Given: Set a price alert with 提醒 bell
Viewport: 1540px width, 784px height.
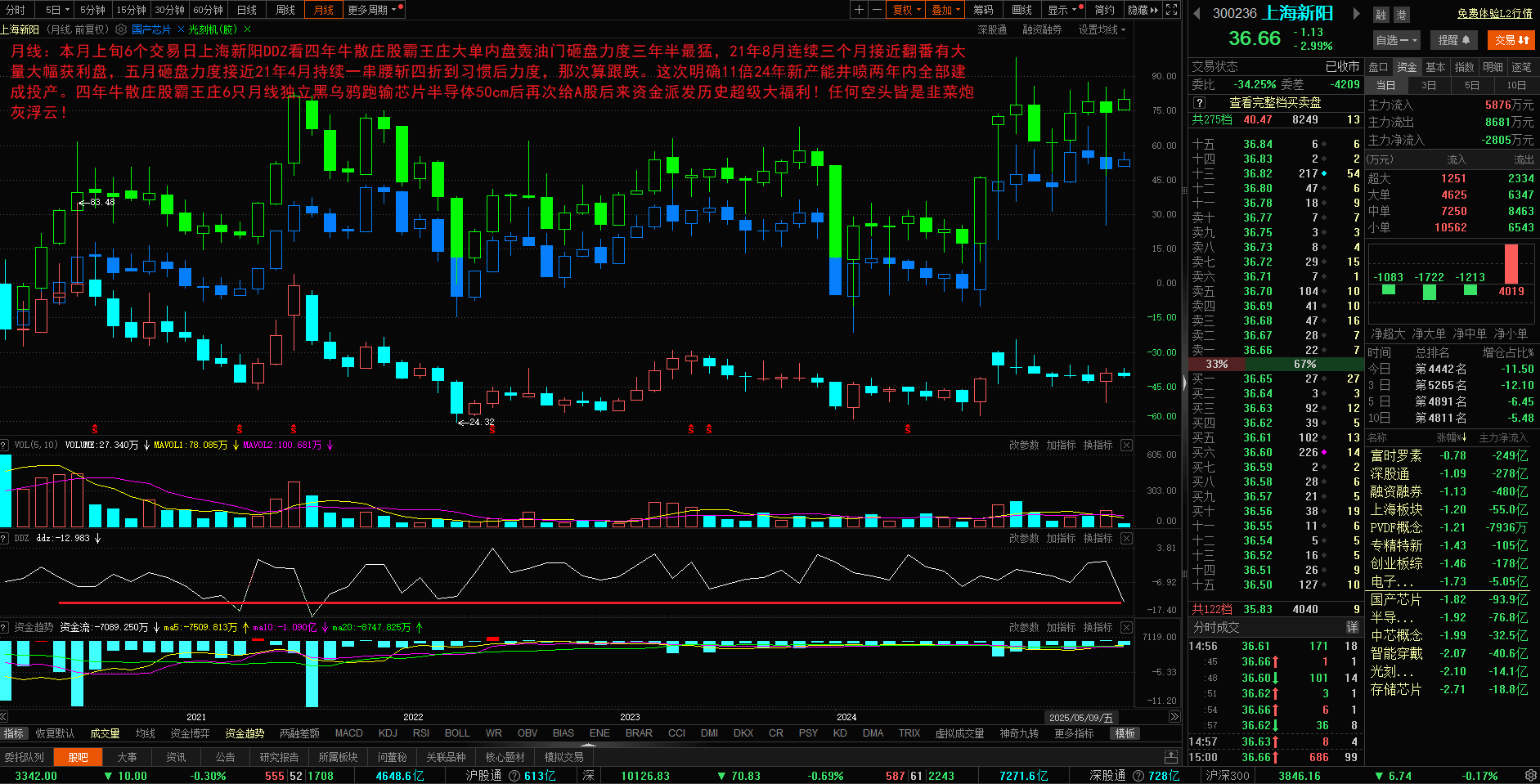Looking at the screenshot, I should 1453,39.
